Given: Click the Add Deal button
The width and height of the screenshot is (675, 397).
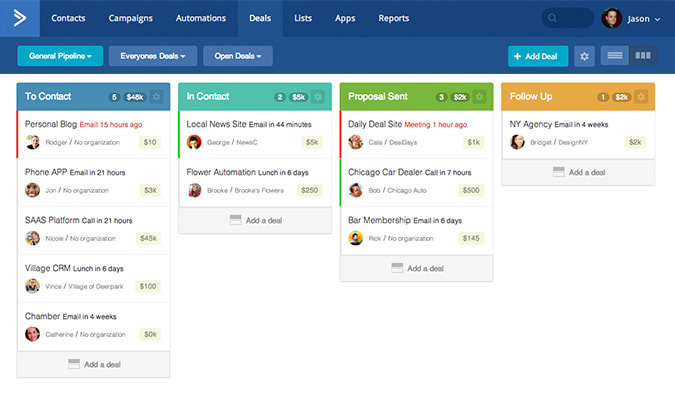Looking at the screenshot, I should coord(538,56).
